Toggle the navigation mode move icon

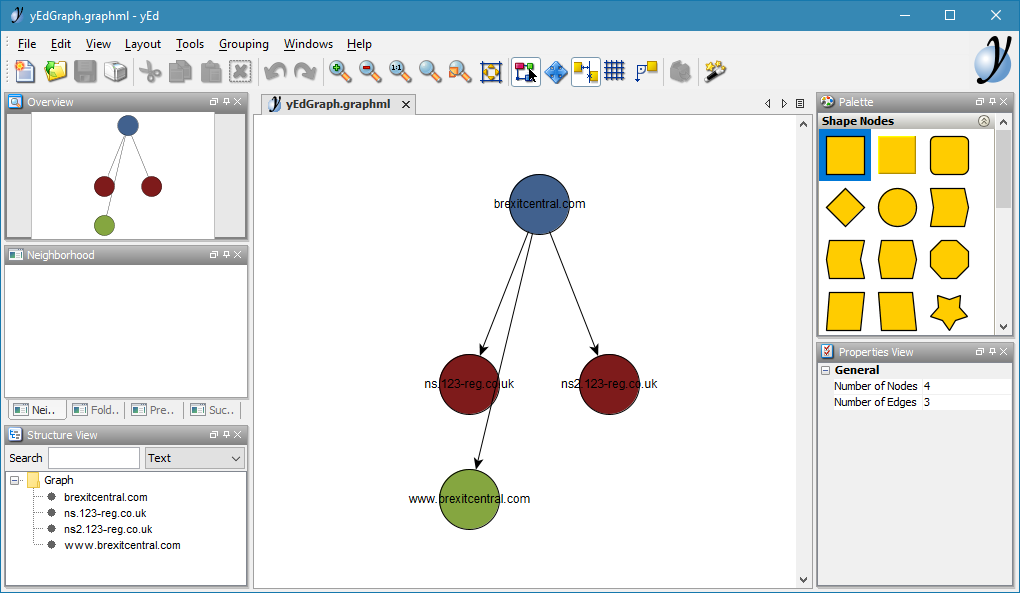pos(556,71)
